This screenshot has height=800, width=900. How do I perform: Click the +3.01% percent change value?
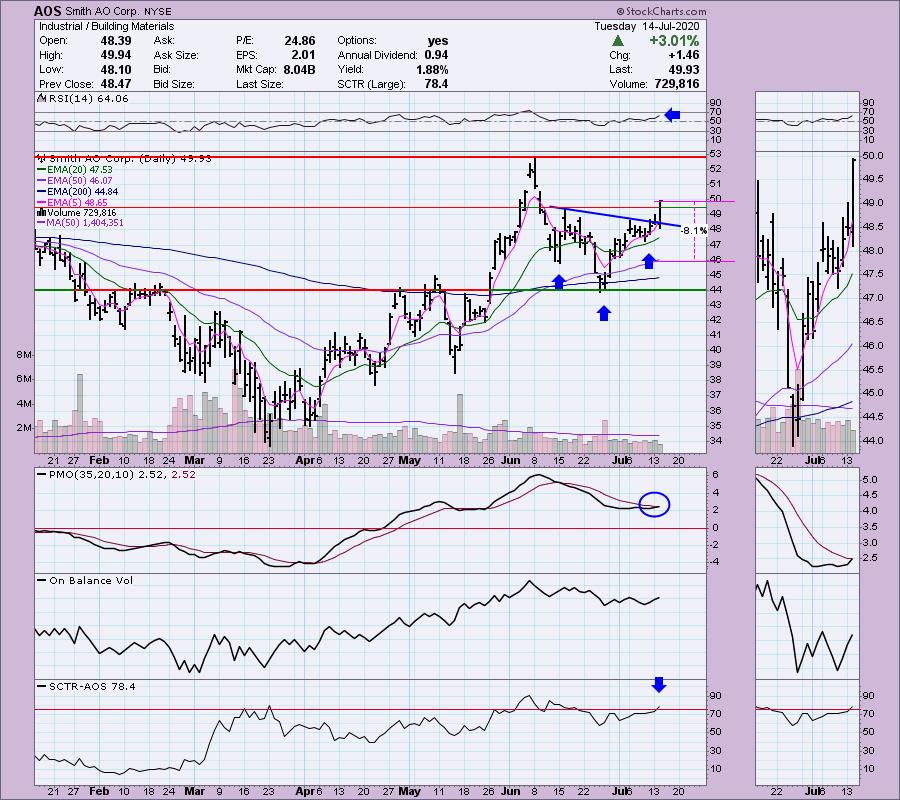(674, 41)
